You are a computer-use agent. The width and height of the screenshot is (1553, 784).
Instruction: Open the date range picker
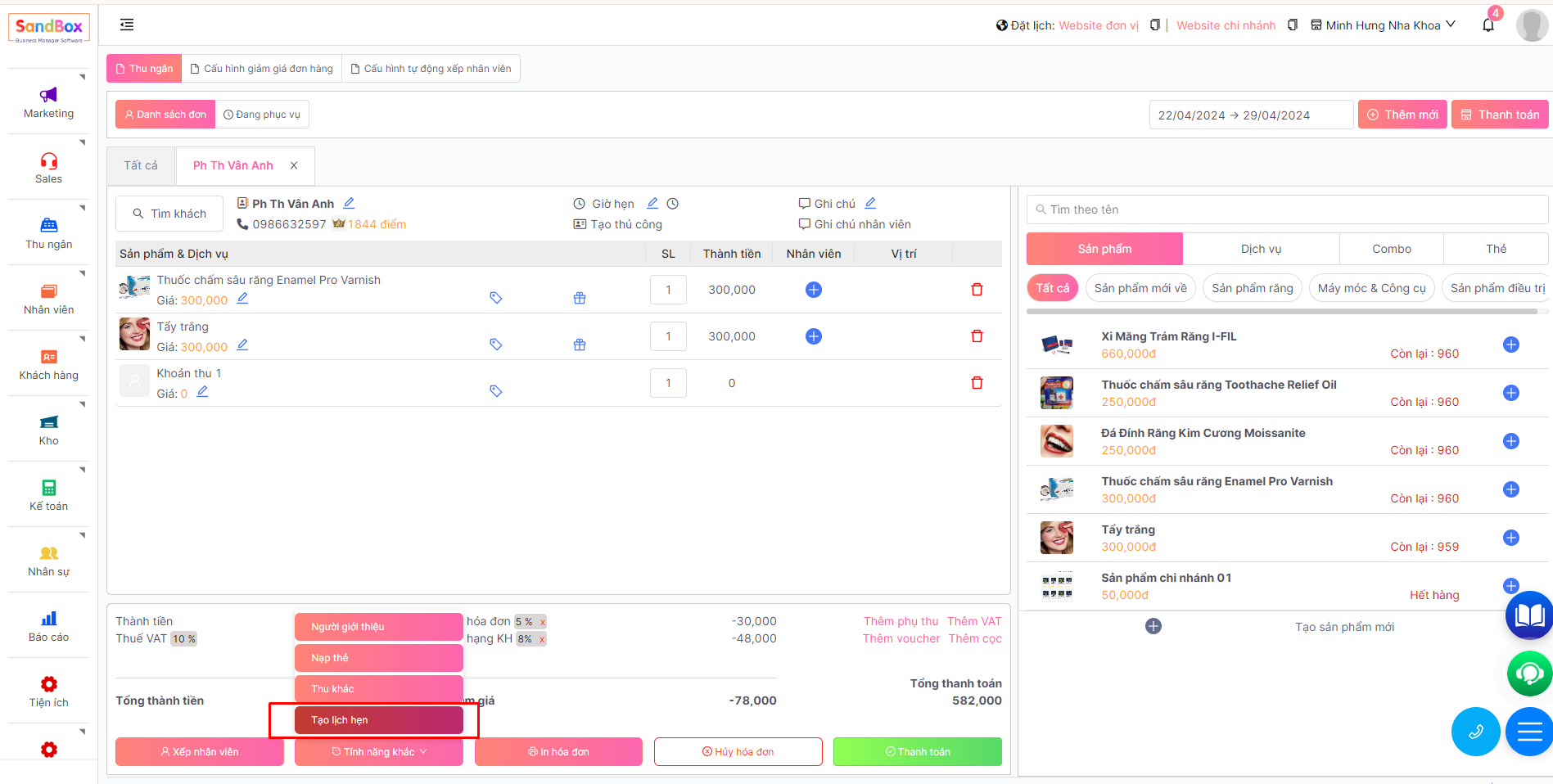pos(1249,115)
